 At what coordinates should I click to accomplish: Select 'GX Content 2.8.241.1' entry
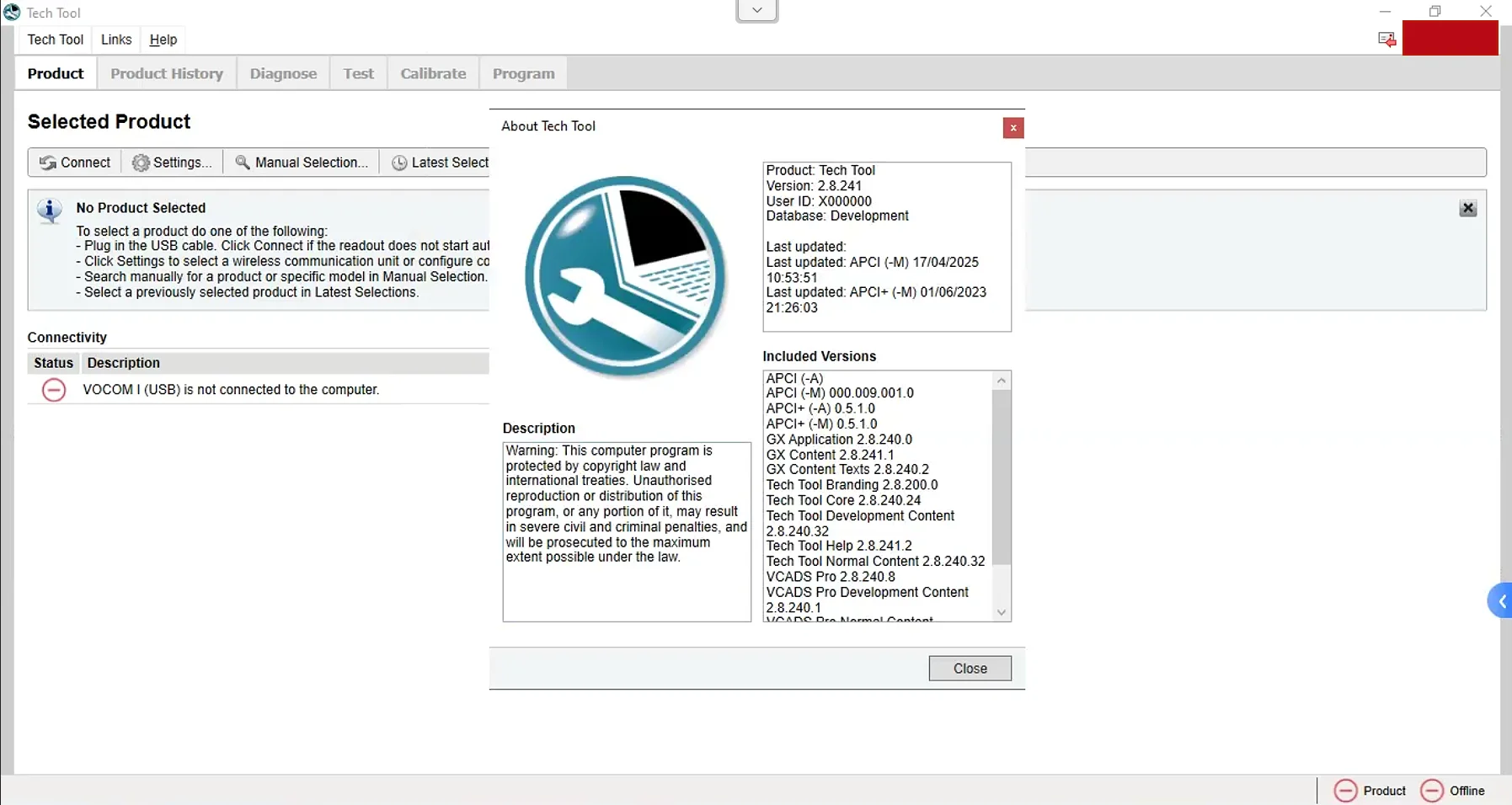830,455
